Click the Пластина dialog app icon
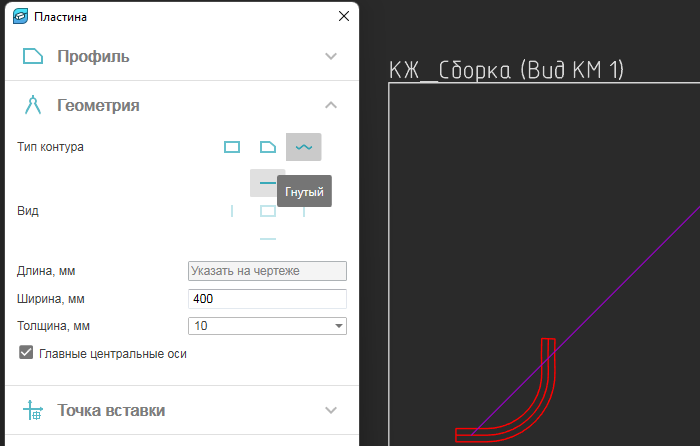 click(x=21, y=17)
